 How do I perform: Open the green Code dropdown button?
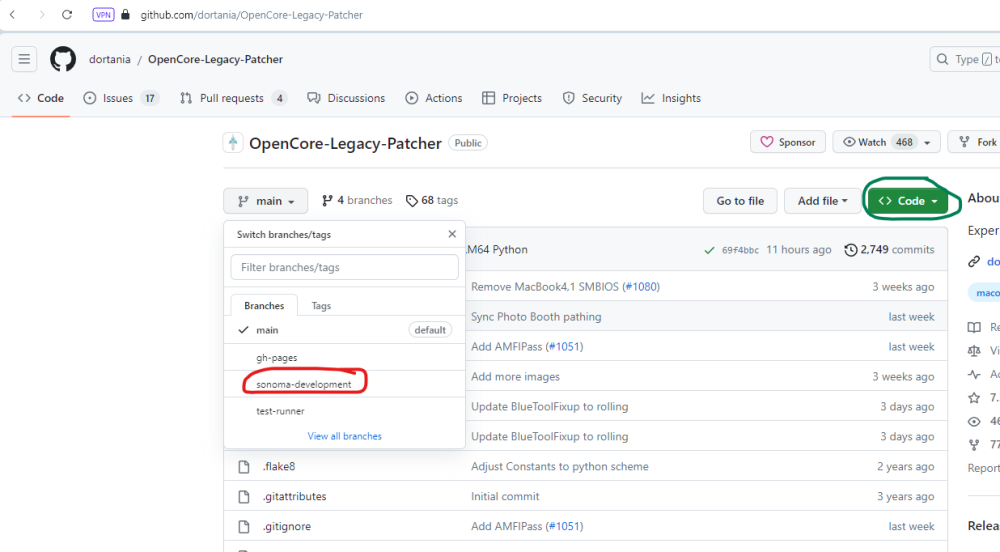(x=908, y=201)
